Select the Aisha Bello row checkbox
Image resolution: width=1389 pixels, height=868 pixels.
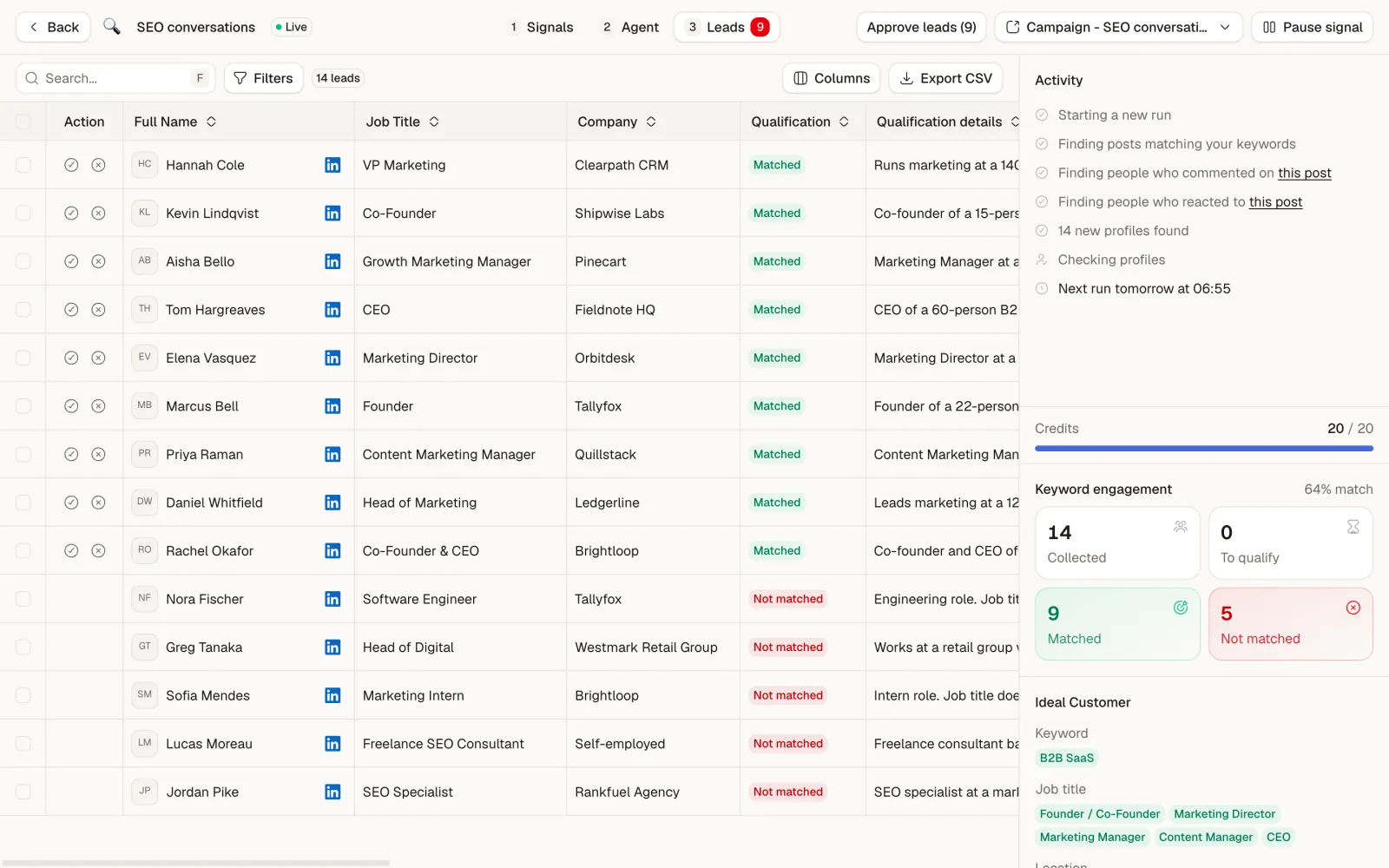point(23,261)
